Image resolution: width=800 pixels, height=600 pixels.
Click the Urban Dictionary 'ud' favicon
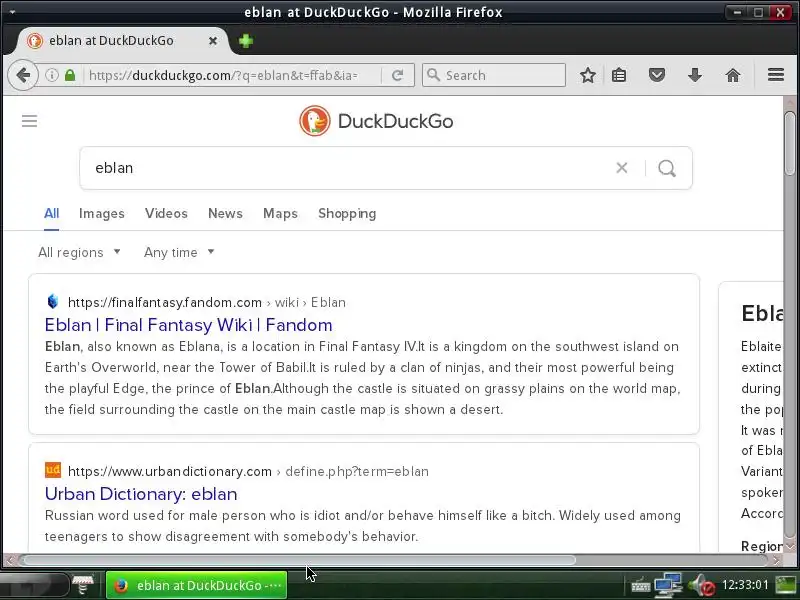pos(53,470)
